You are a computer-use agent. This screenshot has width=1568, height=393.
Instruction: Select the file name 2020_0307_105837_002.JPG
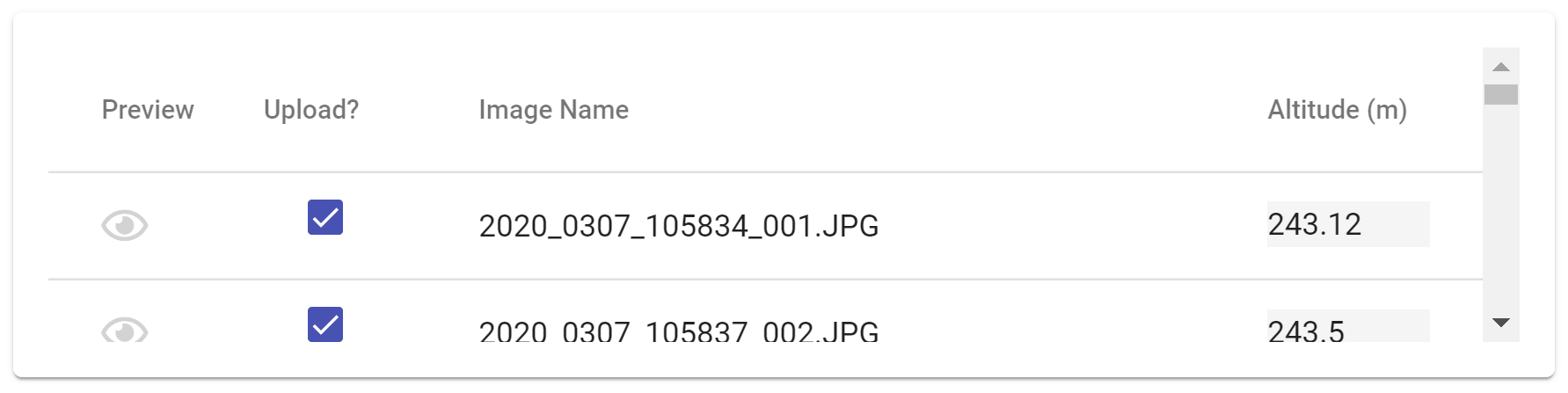679,331
